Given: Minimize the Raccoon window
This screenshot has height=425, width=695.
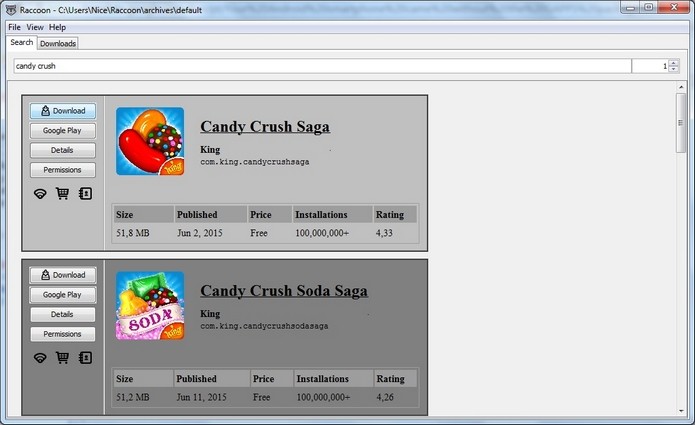Looking at the screenshot, I should 630,7.
